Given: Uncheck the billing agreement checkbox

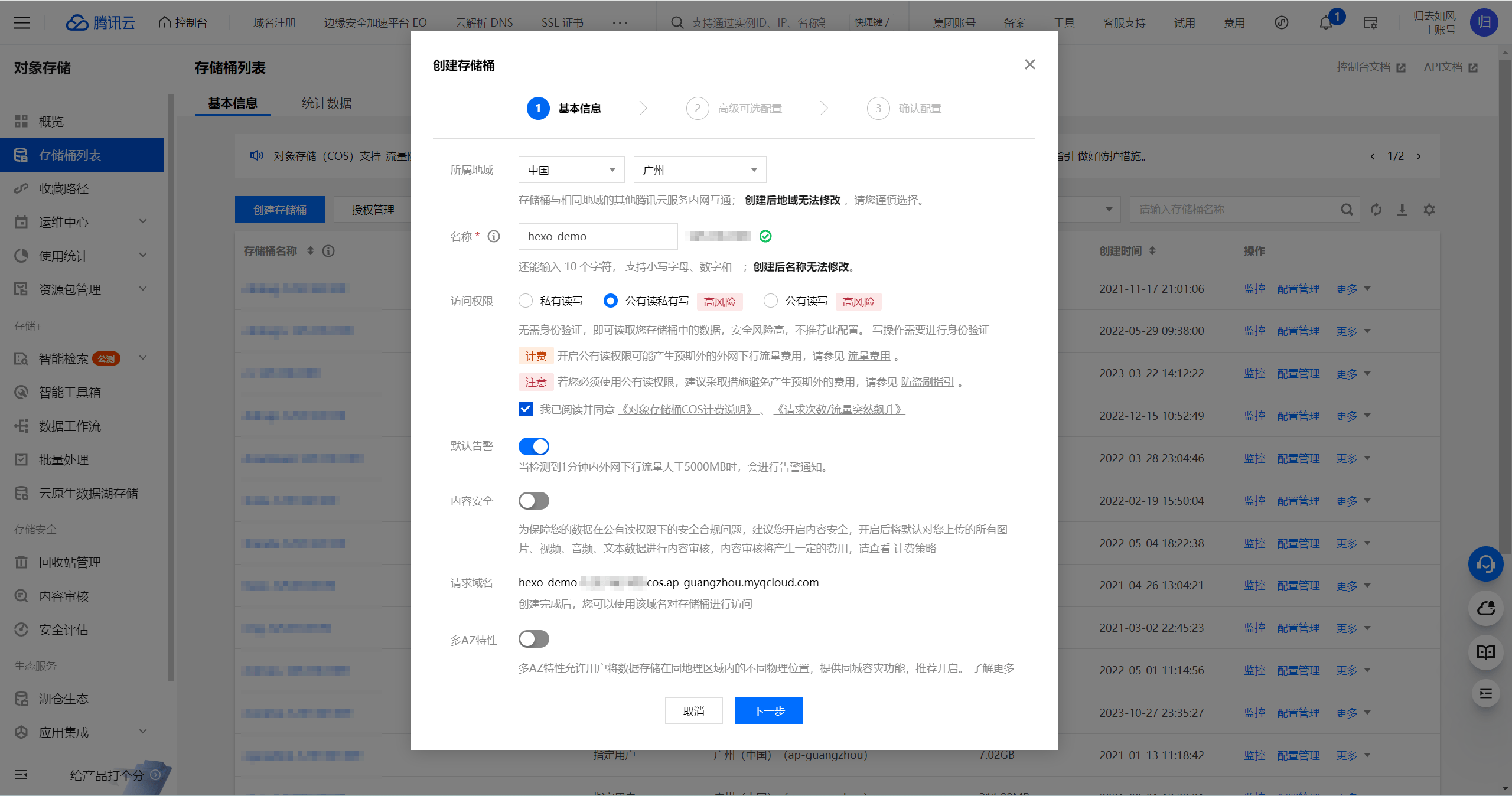Looking at the screenshot, I should [x=526, y=409].
